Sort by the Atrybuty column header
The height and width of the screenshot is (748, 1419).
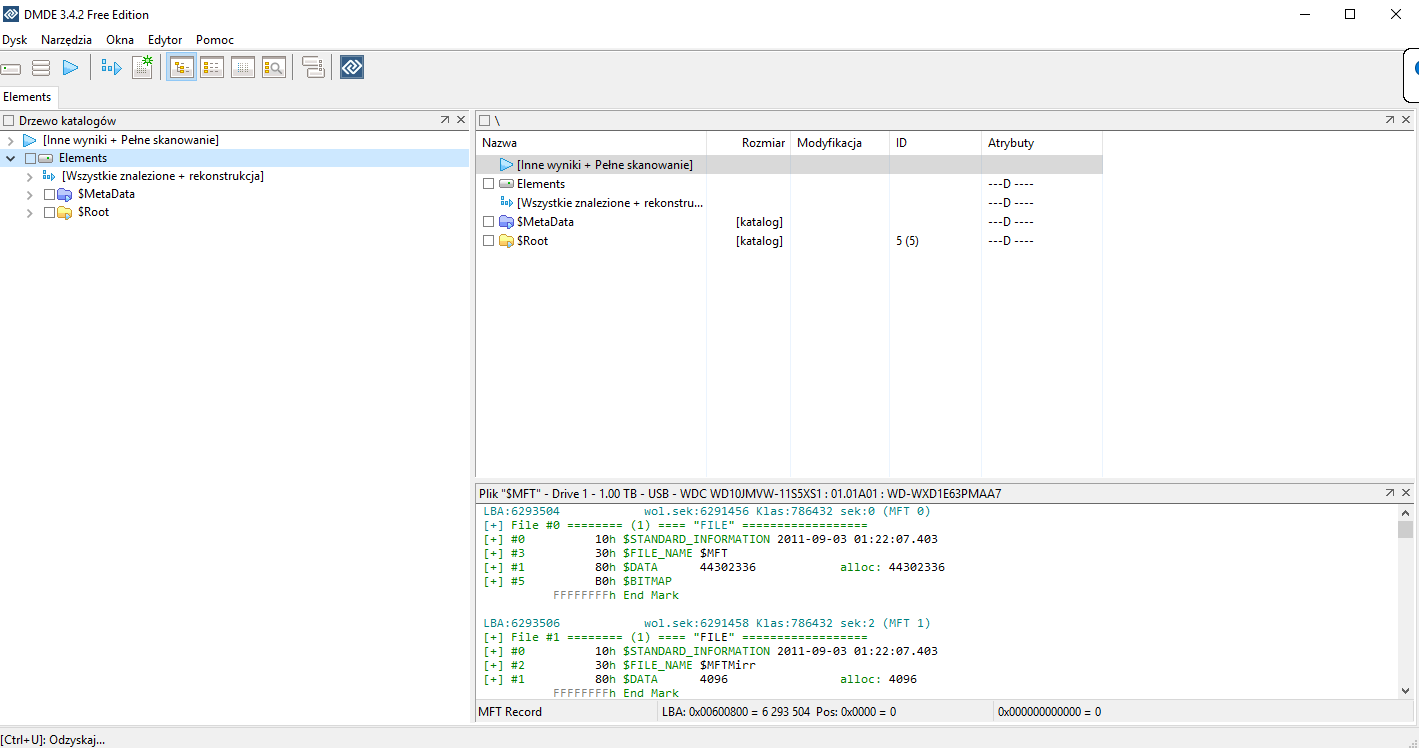click(1042, 143)
